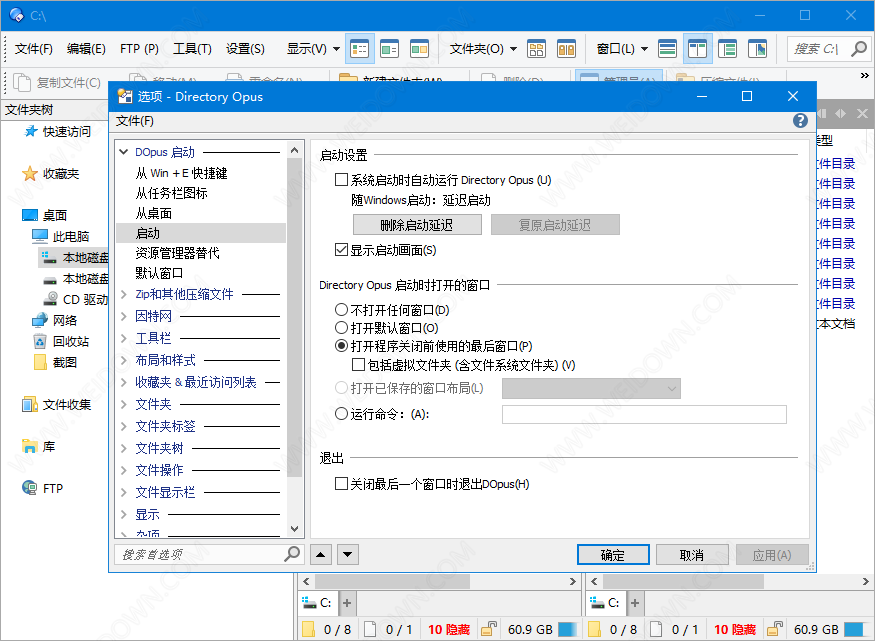Click the magnifier icon in preferences search
Screen dimensions: 875x641
[292, 554]
